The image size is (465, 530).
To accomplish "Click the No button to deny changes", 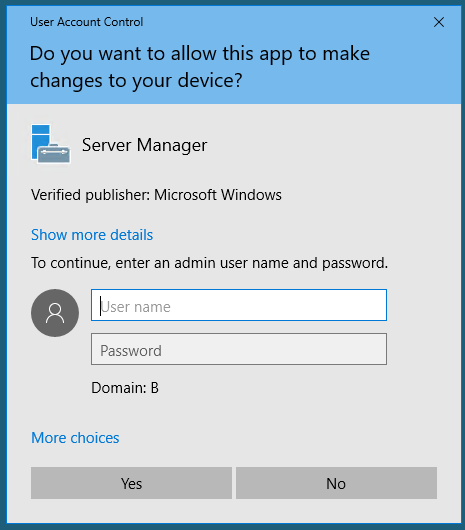I will pyautogui.click(x=336, y=483).
